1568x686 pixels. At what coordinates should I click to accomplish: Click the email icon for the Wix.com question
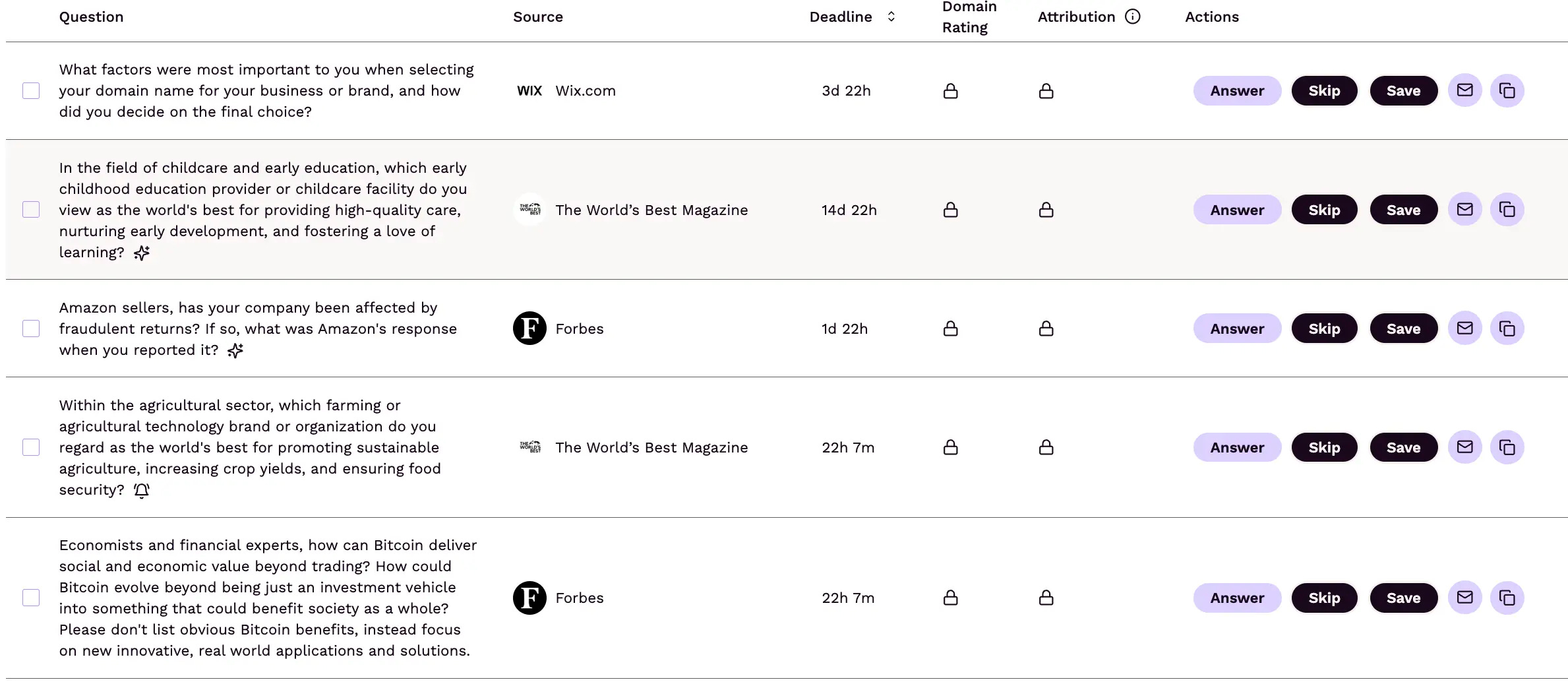pos(1464,90)
